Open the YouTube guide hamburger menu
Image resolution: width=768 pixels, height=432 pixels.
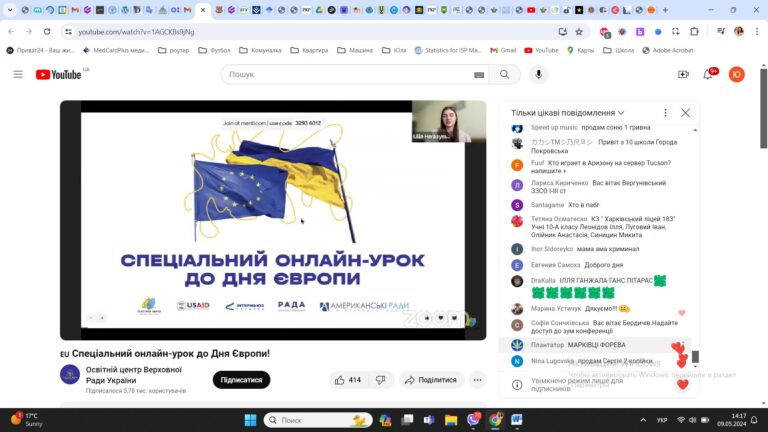coord(18,74)
